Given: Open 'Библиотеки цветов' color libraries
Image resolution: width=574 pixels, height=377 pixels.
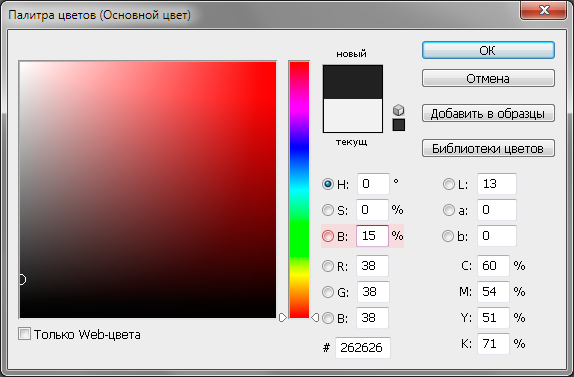Looking at the screenshot, I should tap(488, 148).
